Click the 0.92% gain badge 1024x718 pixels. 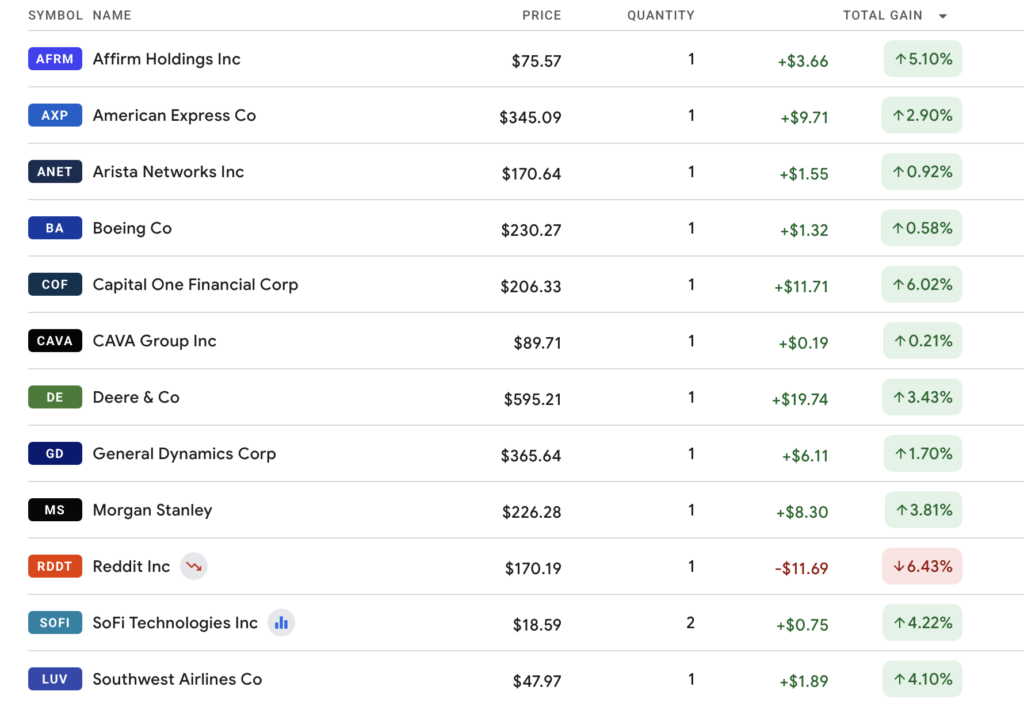[921, 172]
